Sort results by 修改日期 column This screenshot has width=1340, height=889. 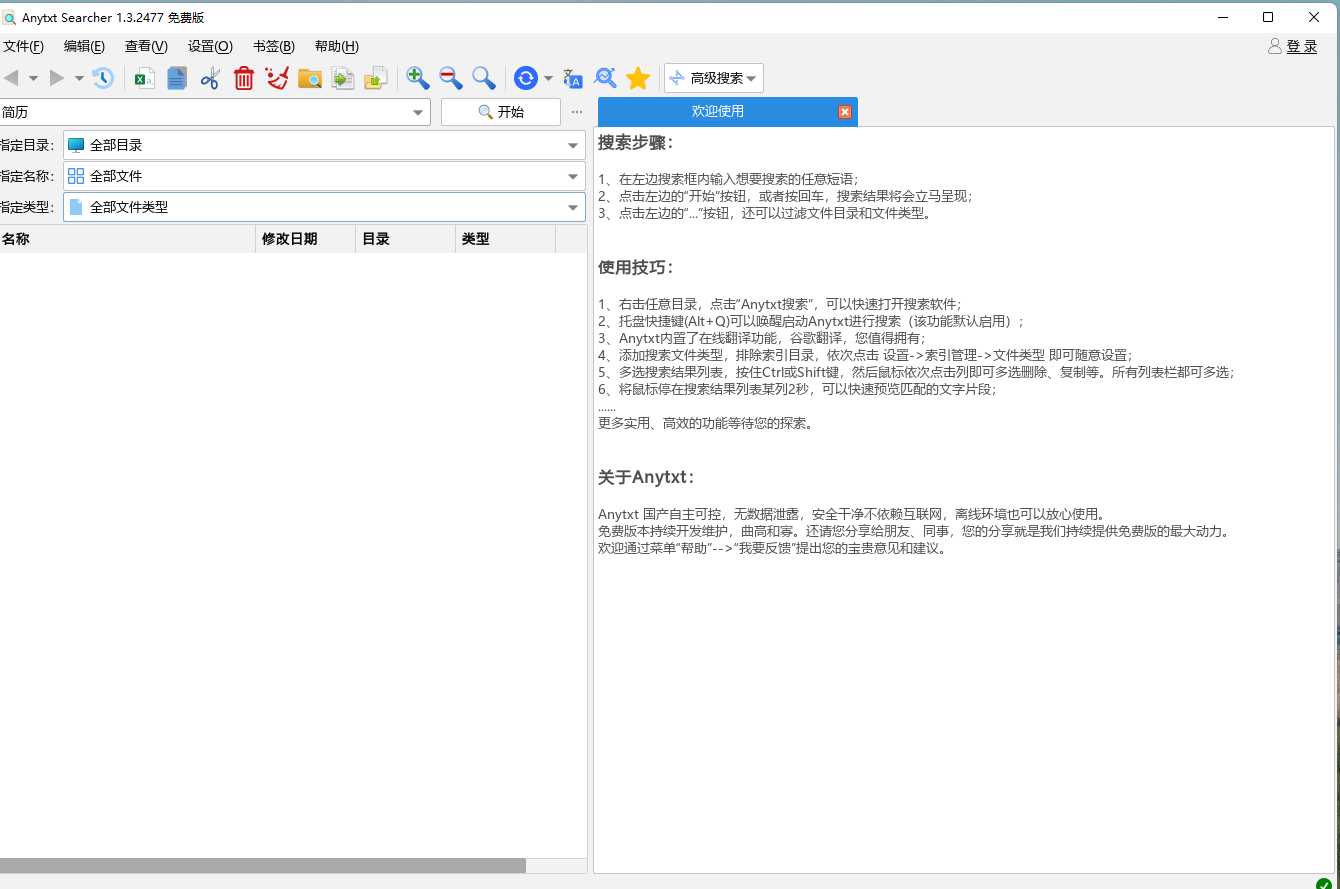tap(306, 239)
